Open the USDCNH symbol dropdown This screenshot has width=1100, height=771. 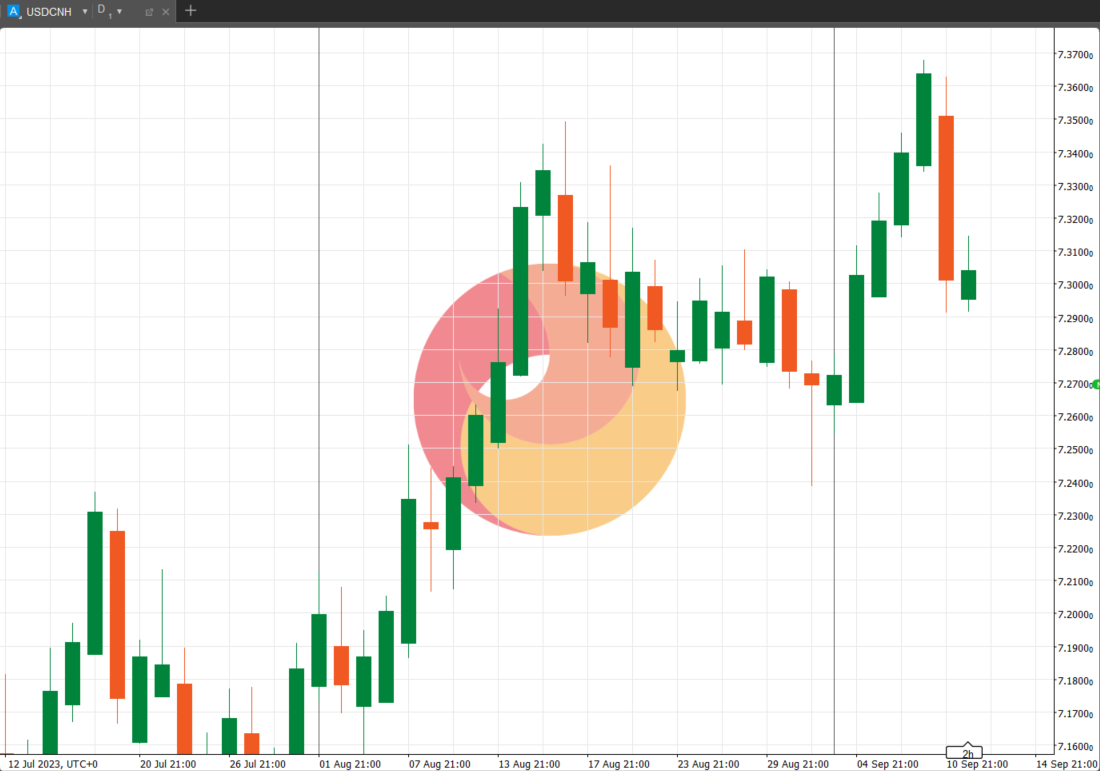pyautogui.click(x=85, y=12)
